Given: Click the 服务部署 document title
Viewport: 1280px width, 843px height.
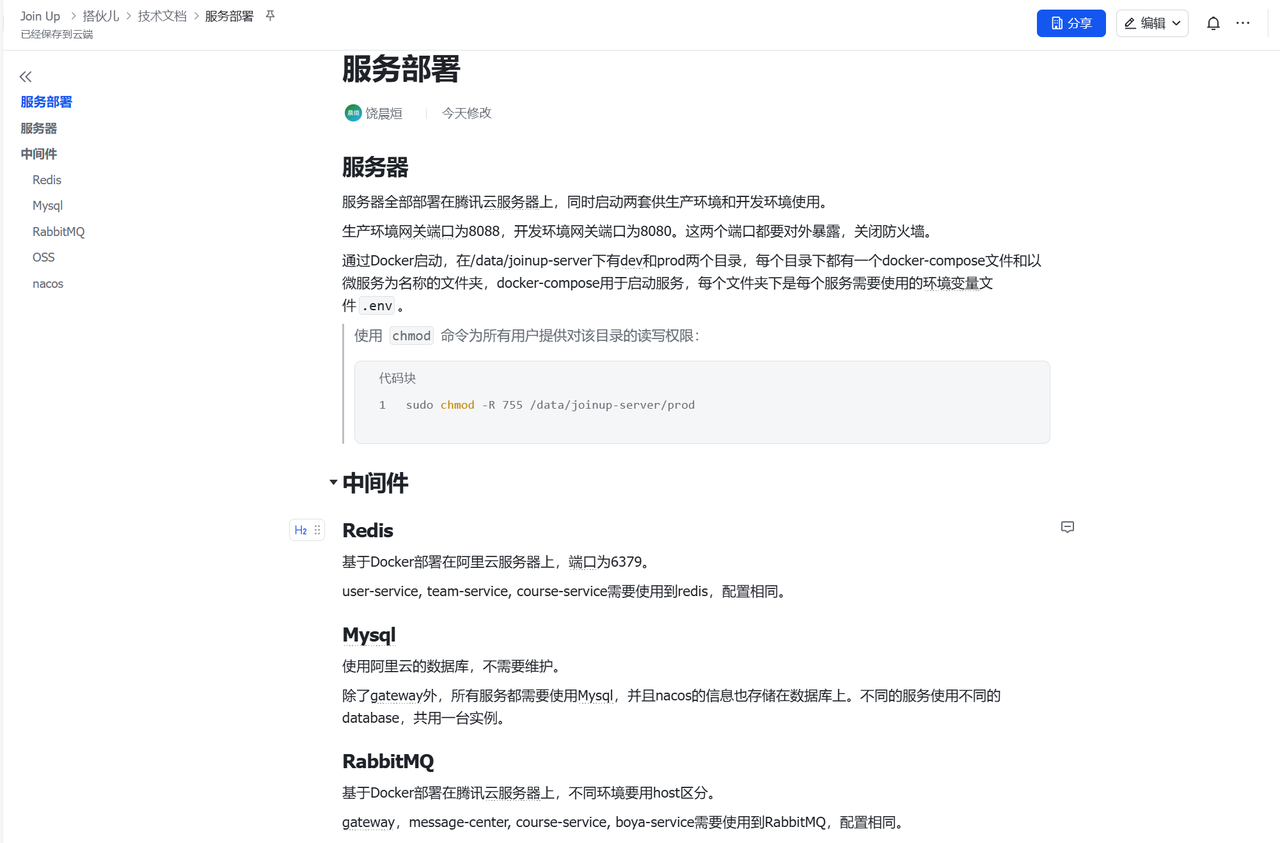Looking at the screenshot, I should 401,69.
